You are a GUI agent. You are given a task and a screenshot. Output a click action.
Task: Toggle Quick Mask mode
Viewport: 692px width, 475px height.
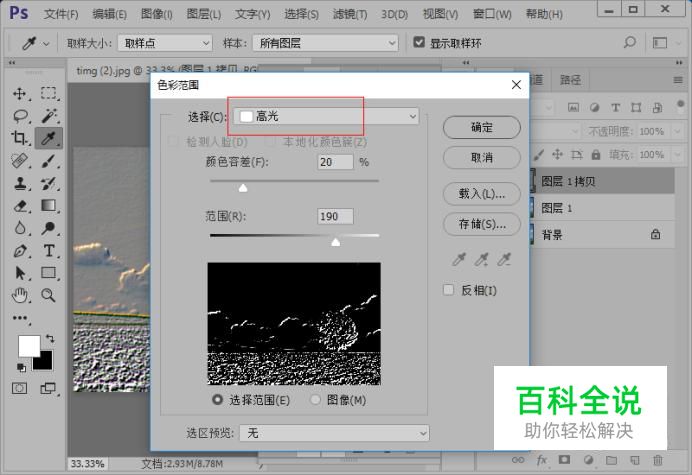coord(19,388)
